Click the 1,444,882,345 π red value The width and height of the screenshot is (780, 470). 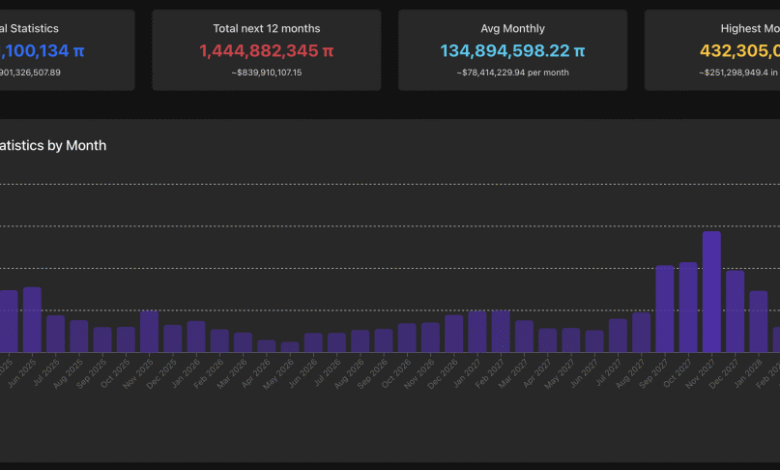tap(266, 50)
